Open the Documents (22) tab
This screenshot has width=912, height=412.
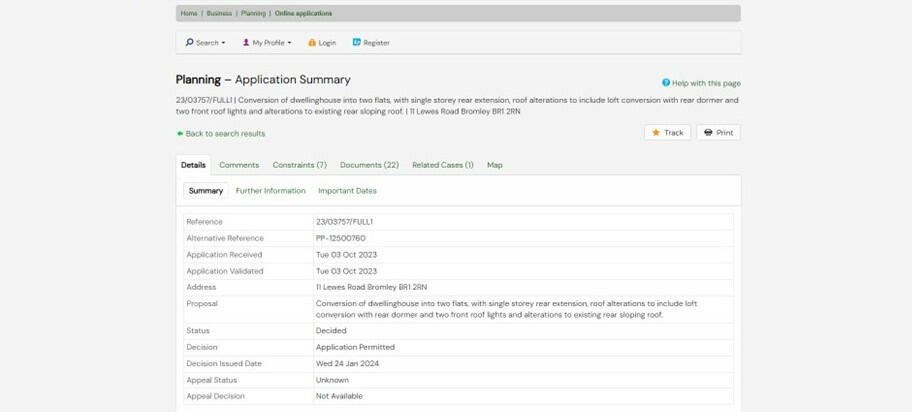pyautogui.click(x=369, y=165)
